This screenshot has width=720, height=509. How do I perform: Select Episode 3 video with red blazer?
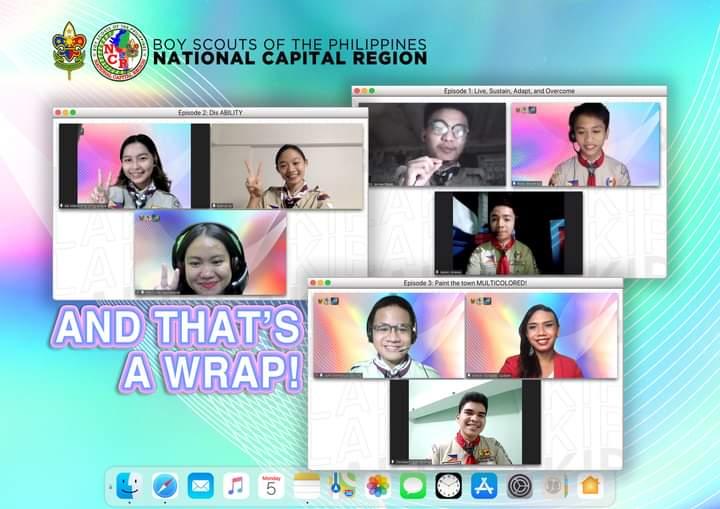(542, 336)
